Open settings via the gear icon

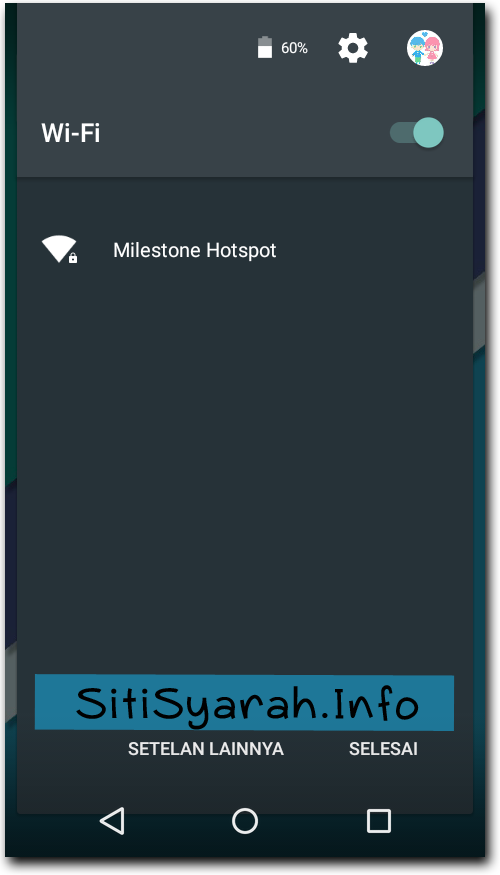353,49
